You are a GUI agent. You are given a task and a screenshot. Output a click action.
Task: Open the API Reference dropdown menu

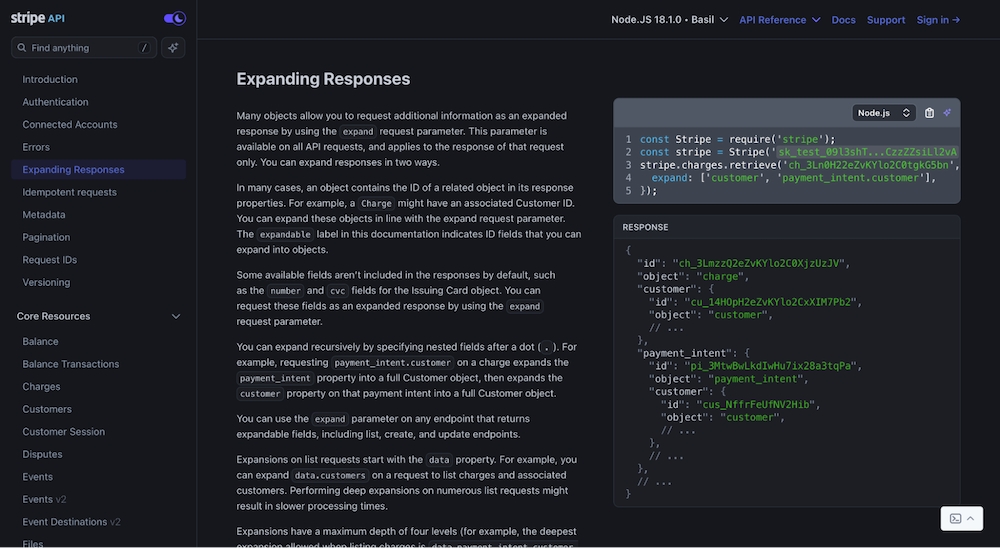coord(779,20)
